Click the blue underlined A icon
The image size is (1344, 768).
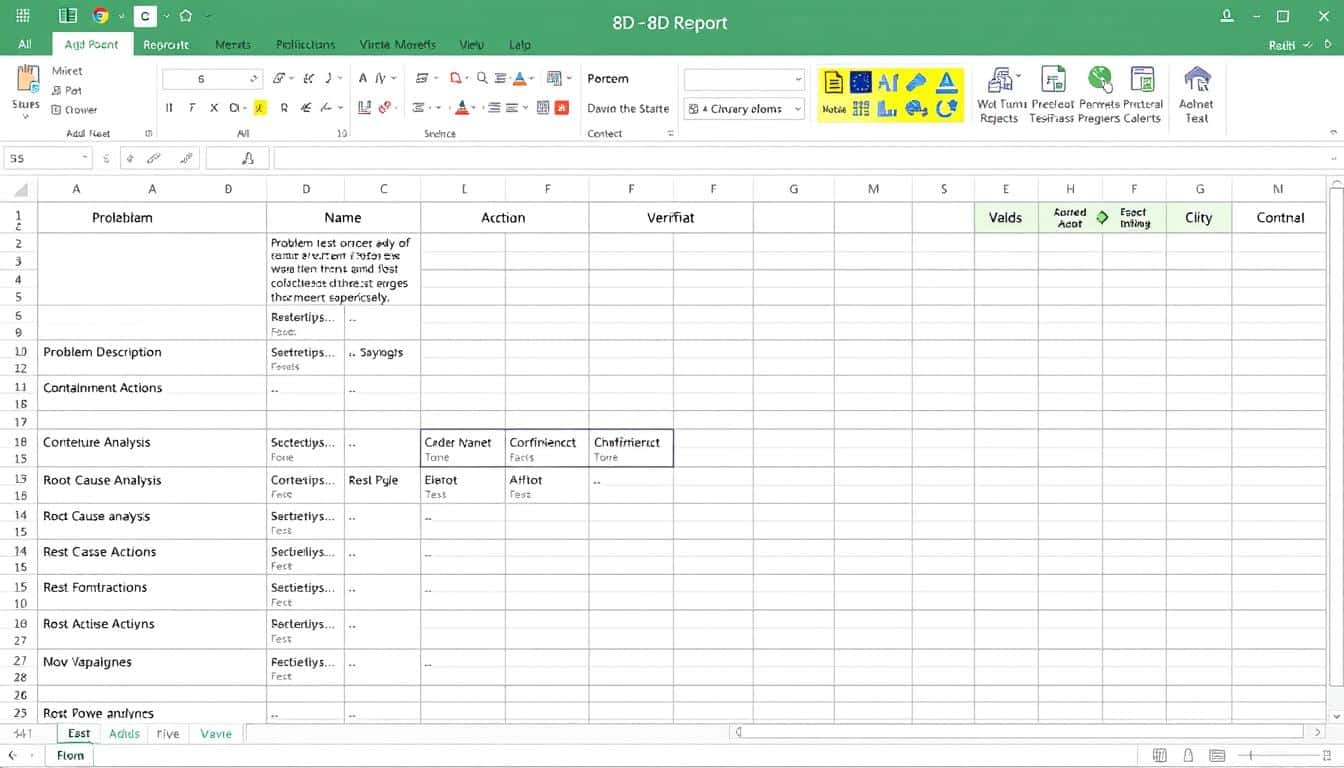946,83
